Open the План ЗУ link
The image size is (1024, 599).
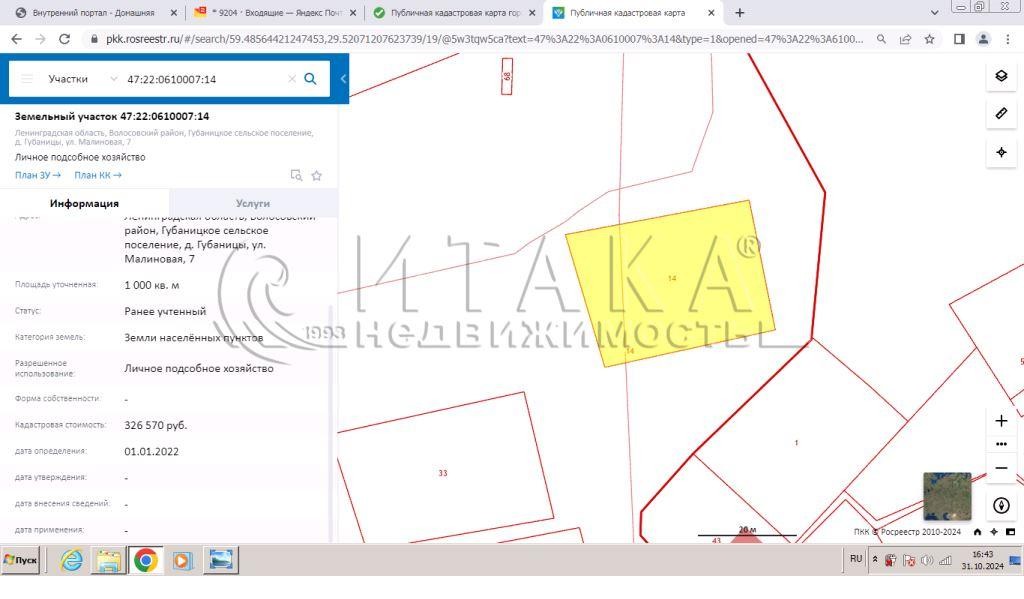point(38,175)
